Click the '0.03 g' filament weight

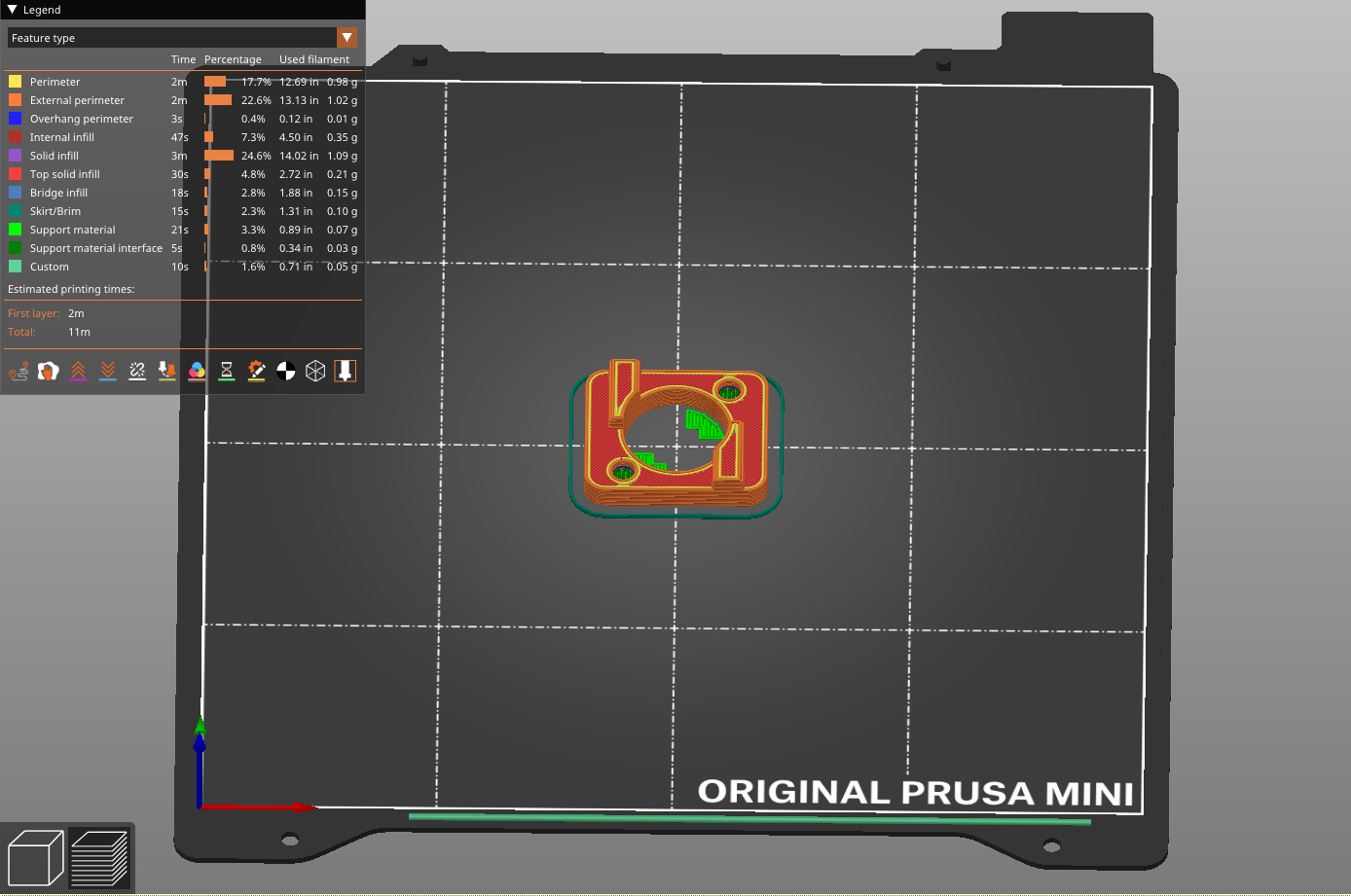(x=342, y=248)
